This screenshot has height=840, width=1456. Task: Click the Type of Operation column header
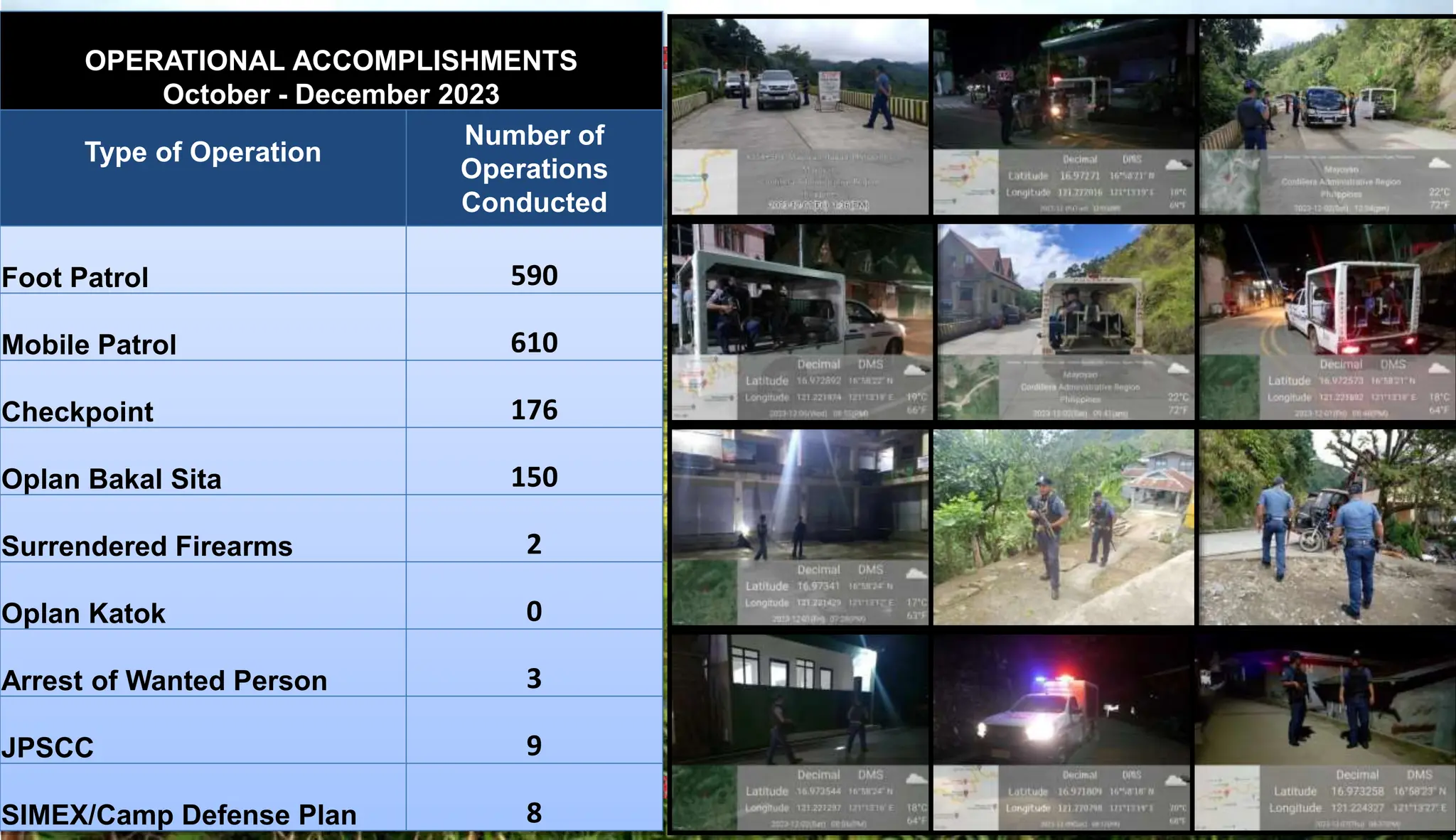point(203,152)
